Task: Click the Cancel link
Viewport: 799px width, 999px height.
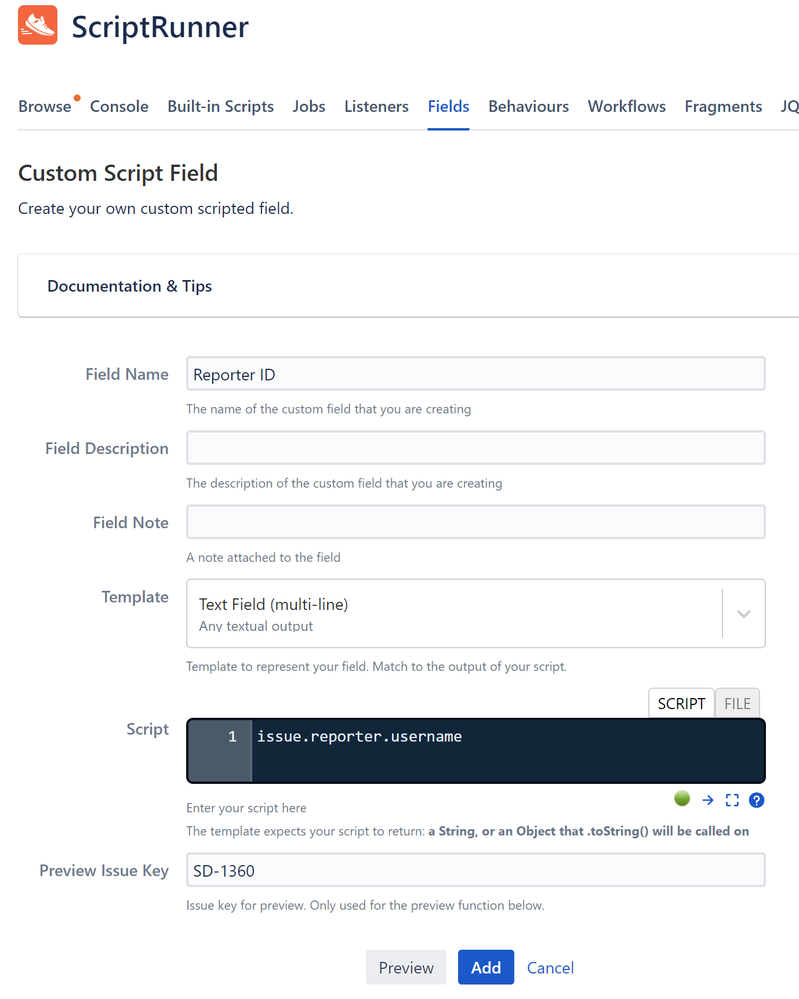Action: [551, 968]
